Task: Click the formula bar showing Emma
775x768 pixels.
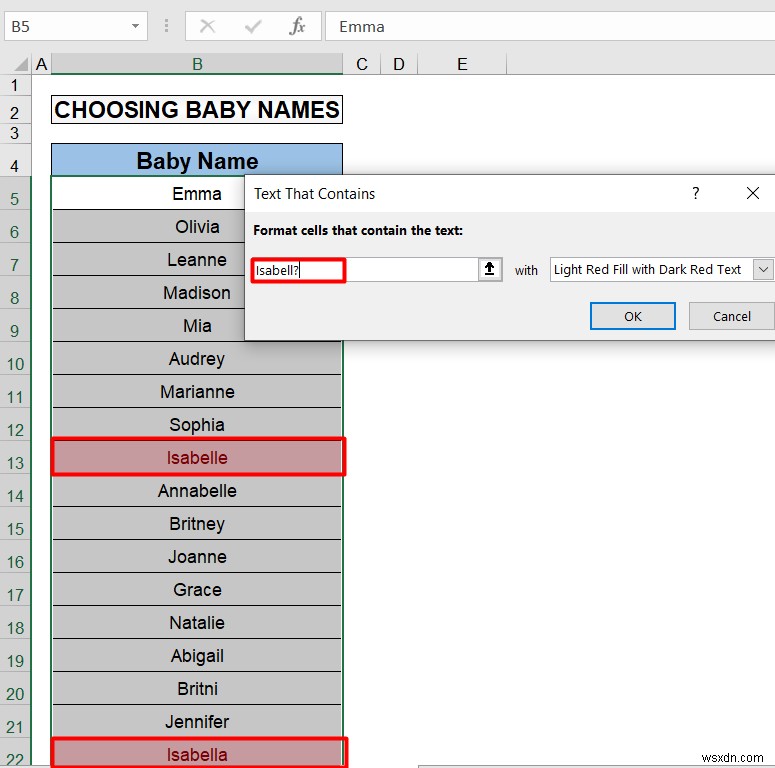Action: click(550, 26)
